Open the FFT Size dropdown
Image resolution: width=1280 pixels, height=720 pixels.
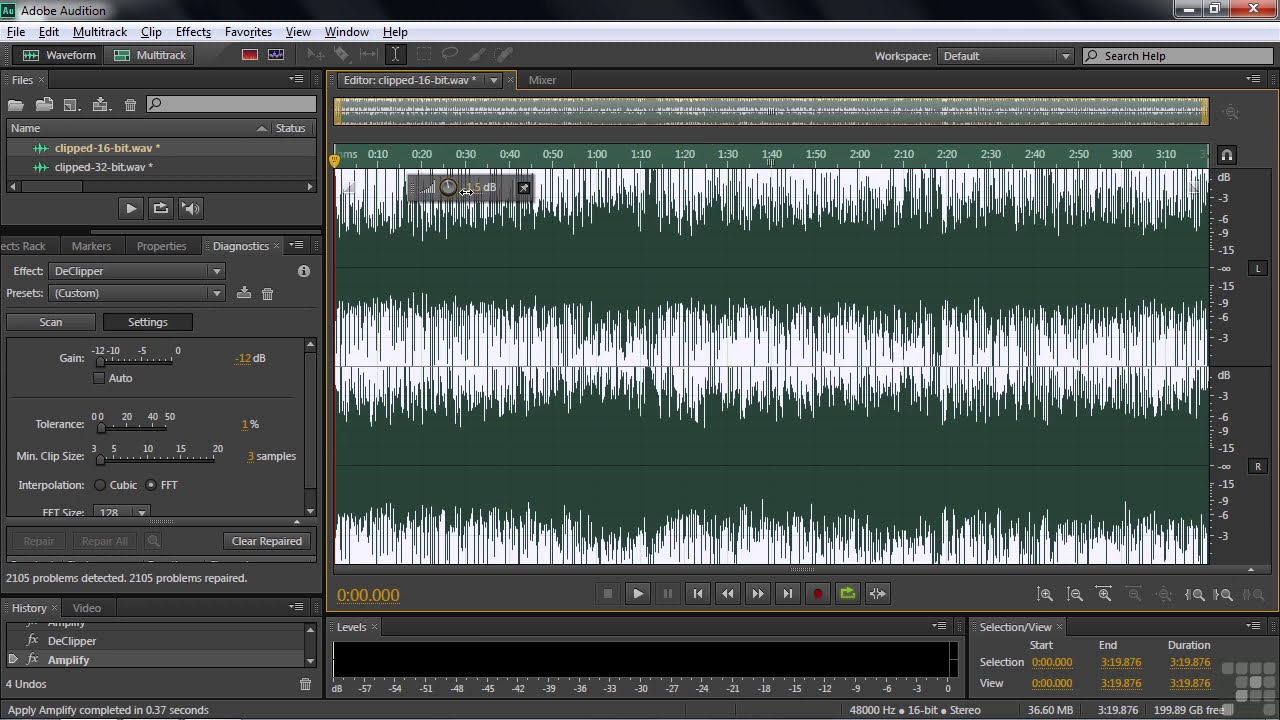(x=122, y=512)
